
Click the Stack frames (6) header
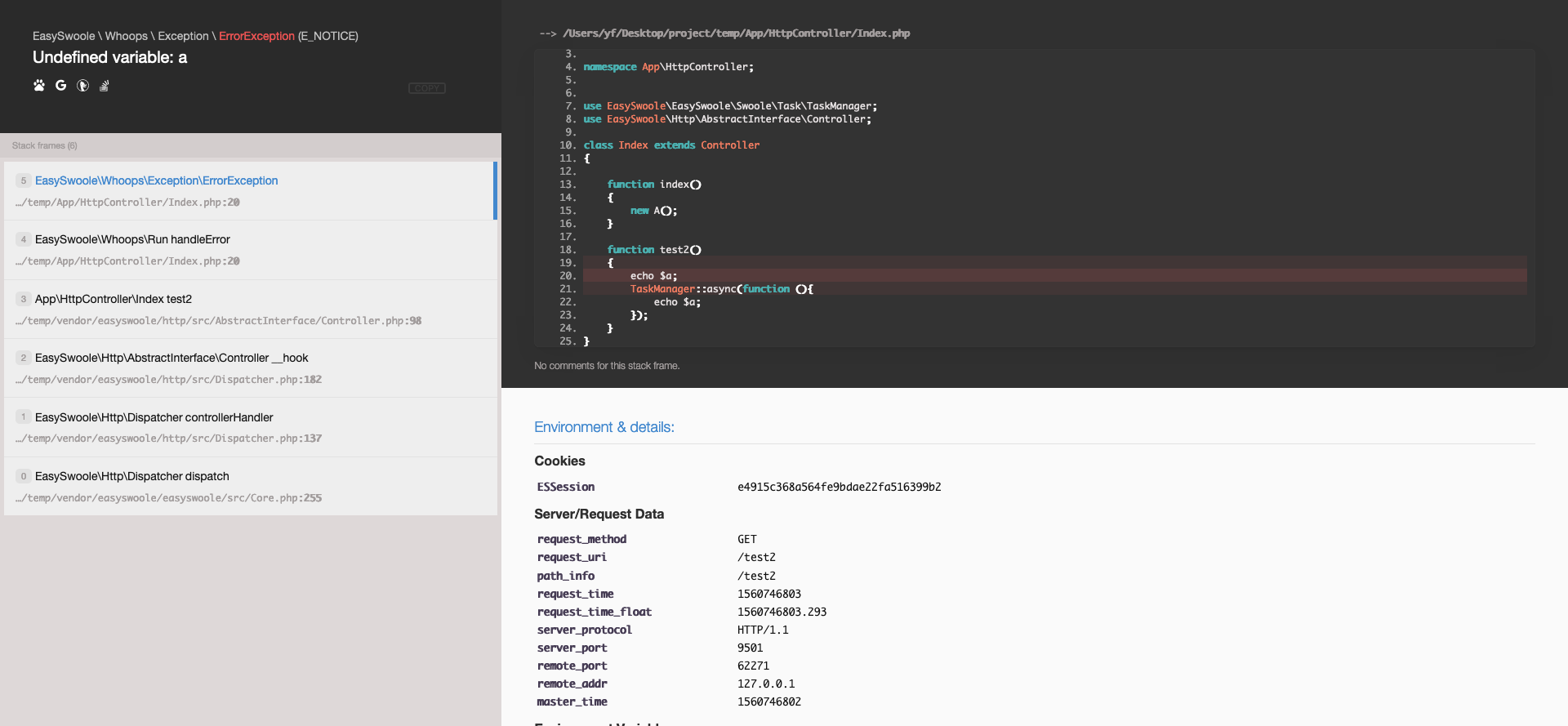[x=45, y=146]
